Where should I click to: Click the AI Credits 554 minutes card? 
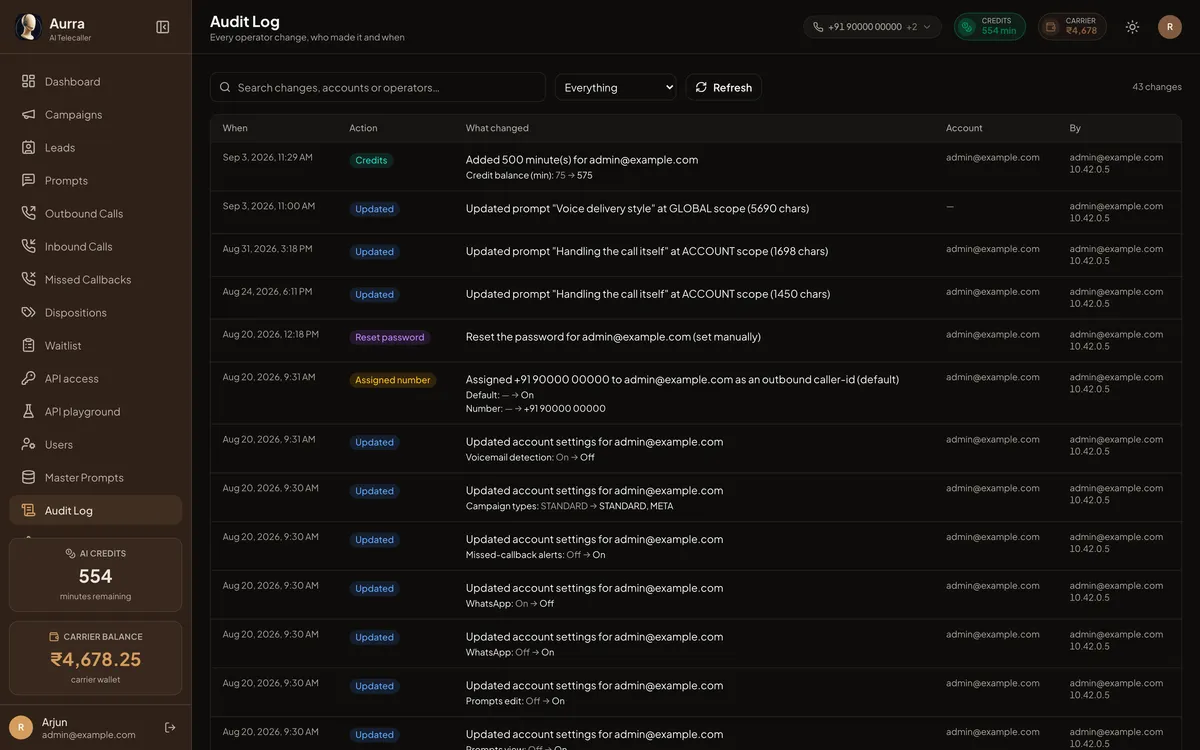pos(96,575)
